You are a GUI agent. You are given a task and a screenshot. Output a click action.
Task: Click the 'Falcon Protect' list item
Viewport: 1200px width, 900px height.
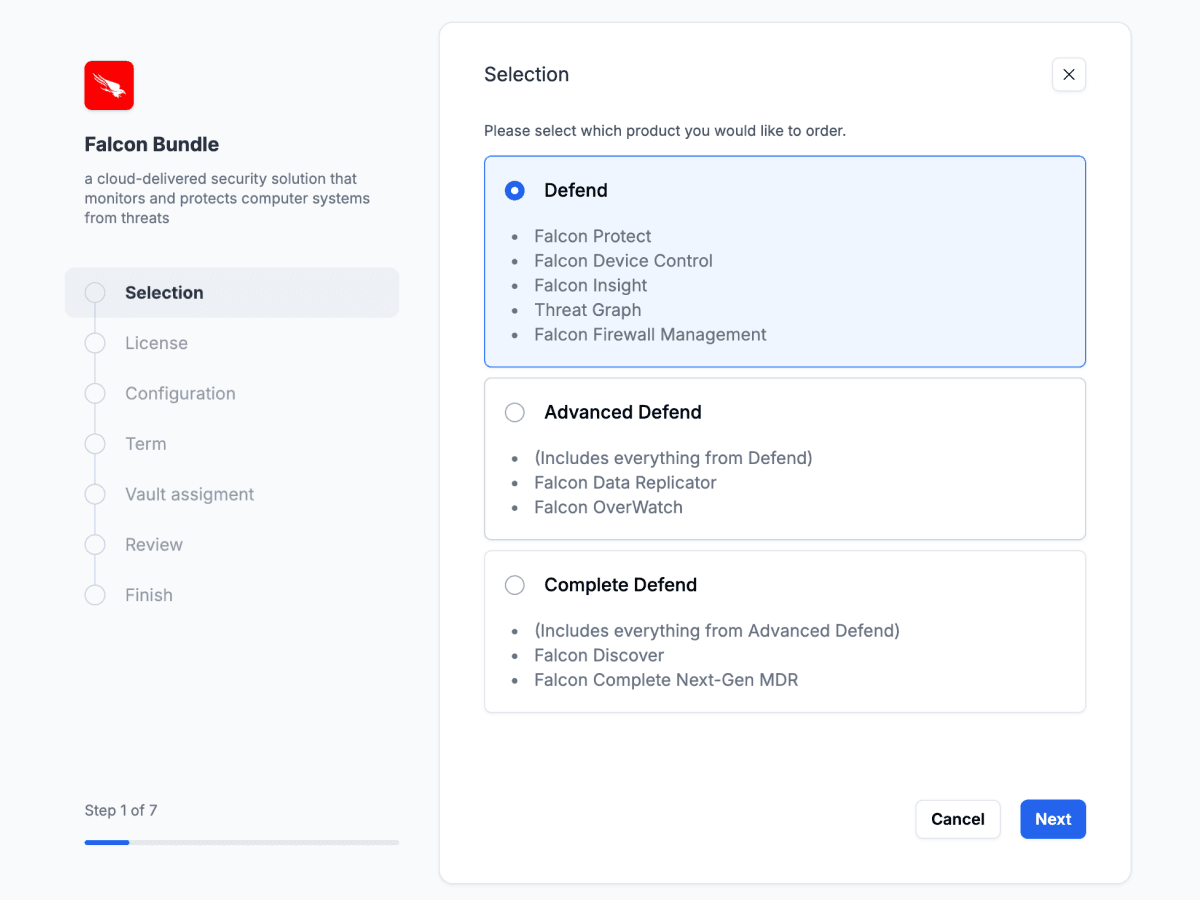(x=593, y=236)
